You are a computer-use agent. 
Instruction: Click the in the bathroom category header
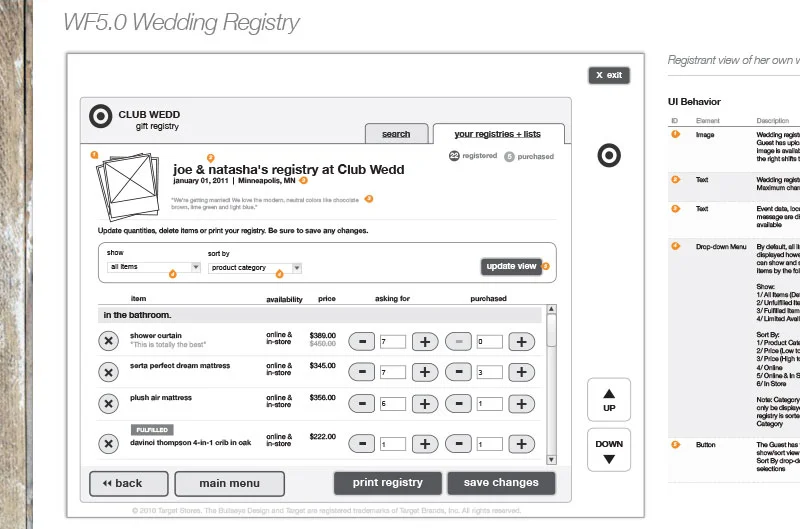[320, 315]
